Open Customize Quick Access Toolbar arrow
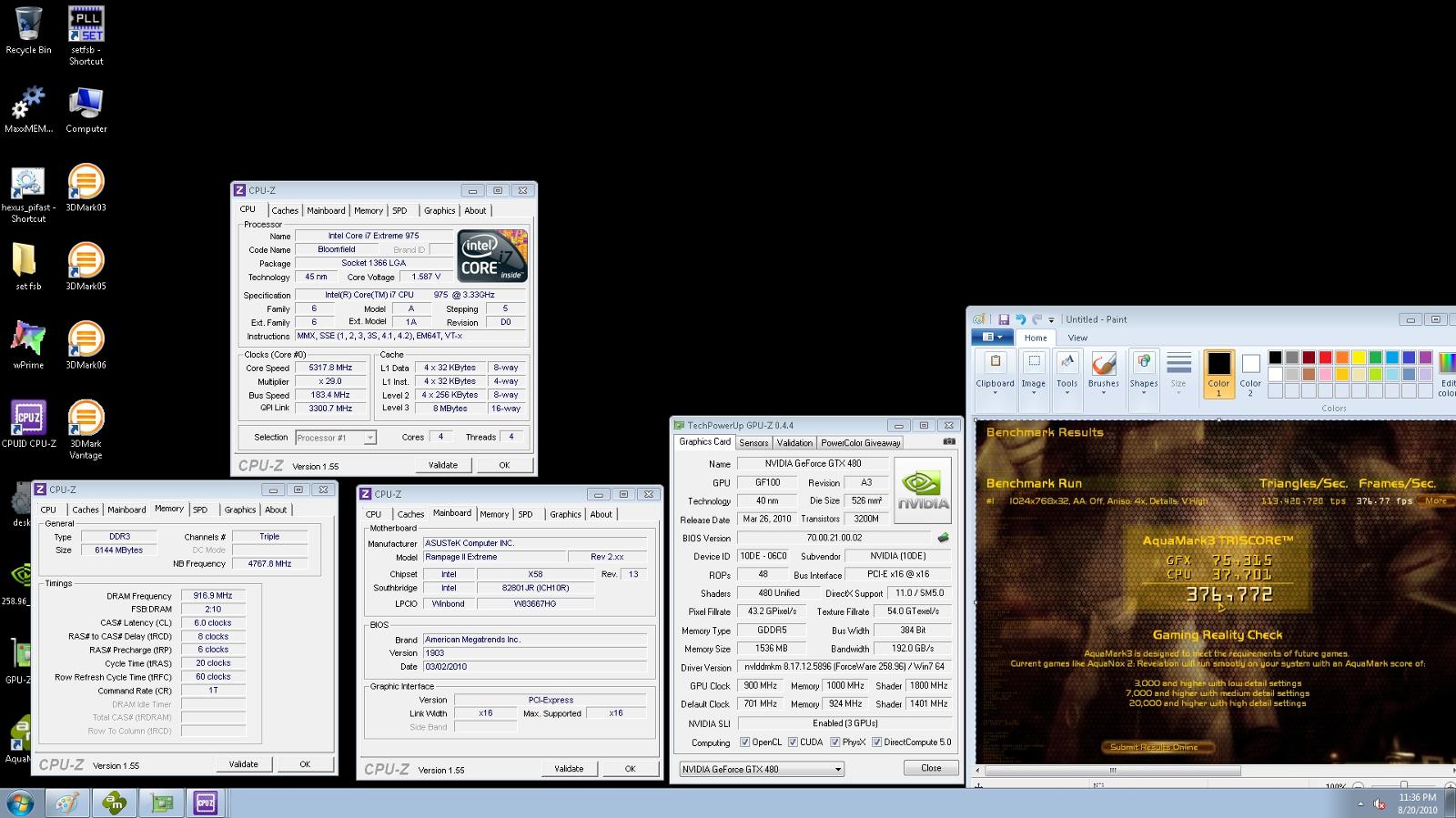Viewport: 1456px width, 818px height. click(x=1051, y=320)
